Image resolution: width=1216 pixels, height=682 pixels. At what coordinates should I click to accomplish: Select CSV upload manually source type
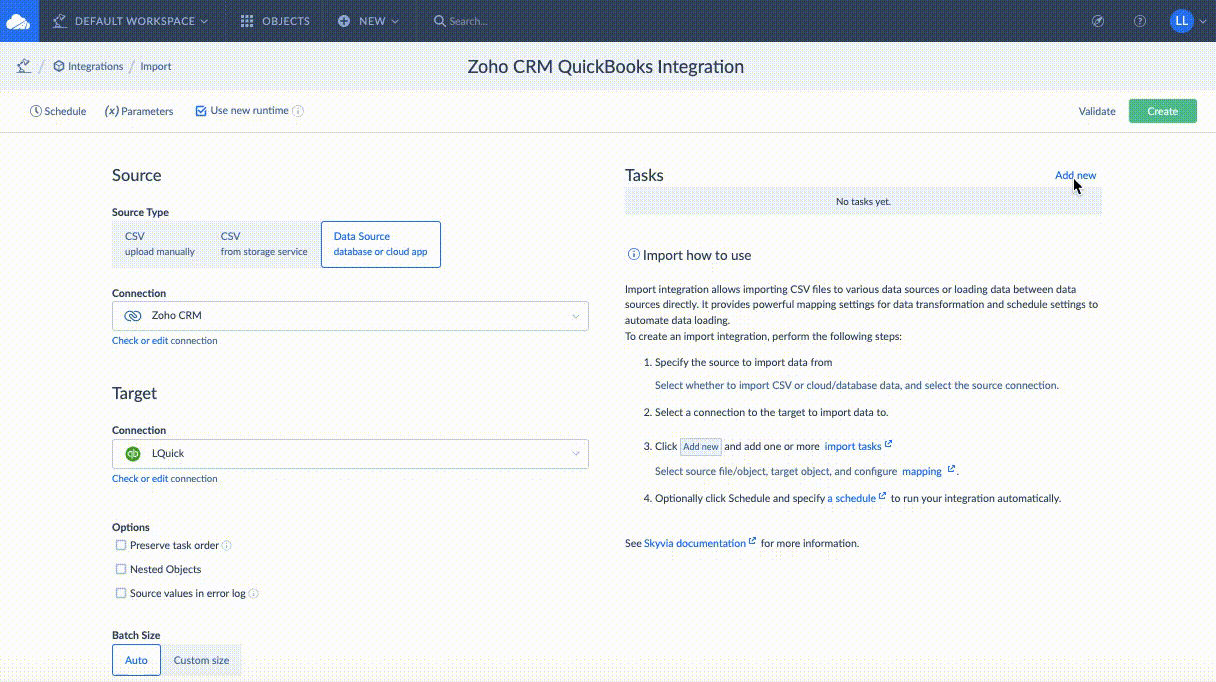pos(160,244)
